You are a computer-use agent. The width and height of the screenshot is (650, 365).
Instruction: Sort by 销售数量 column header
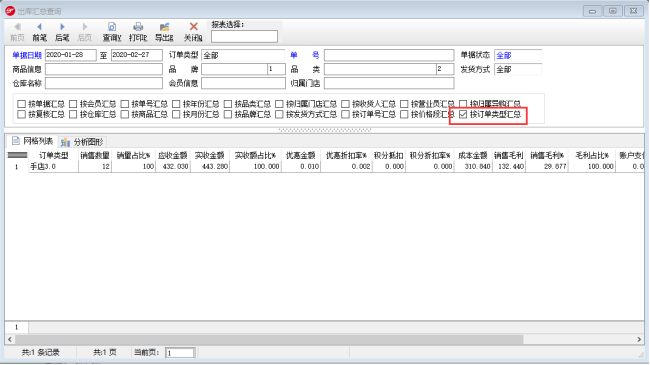click(95, 156)
